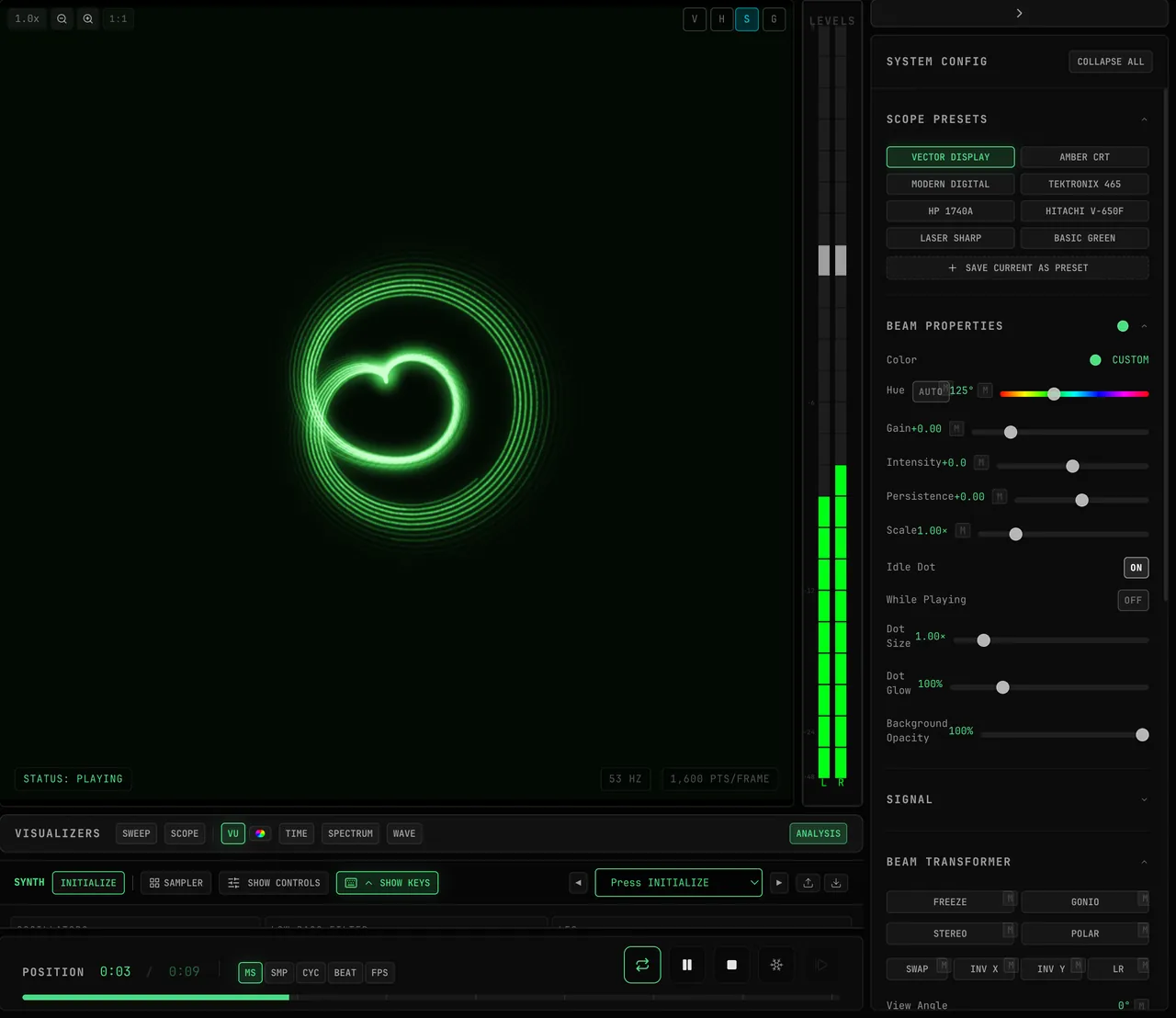The width and height of the screenshot is (1176, 1018).
Task: Click the M button beside Intensity
Action: pos(981,462)
